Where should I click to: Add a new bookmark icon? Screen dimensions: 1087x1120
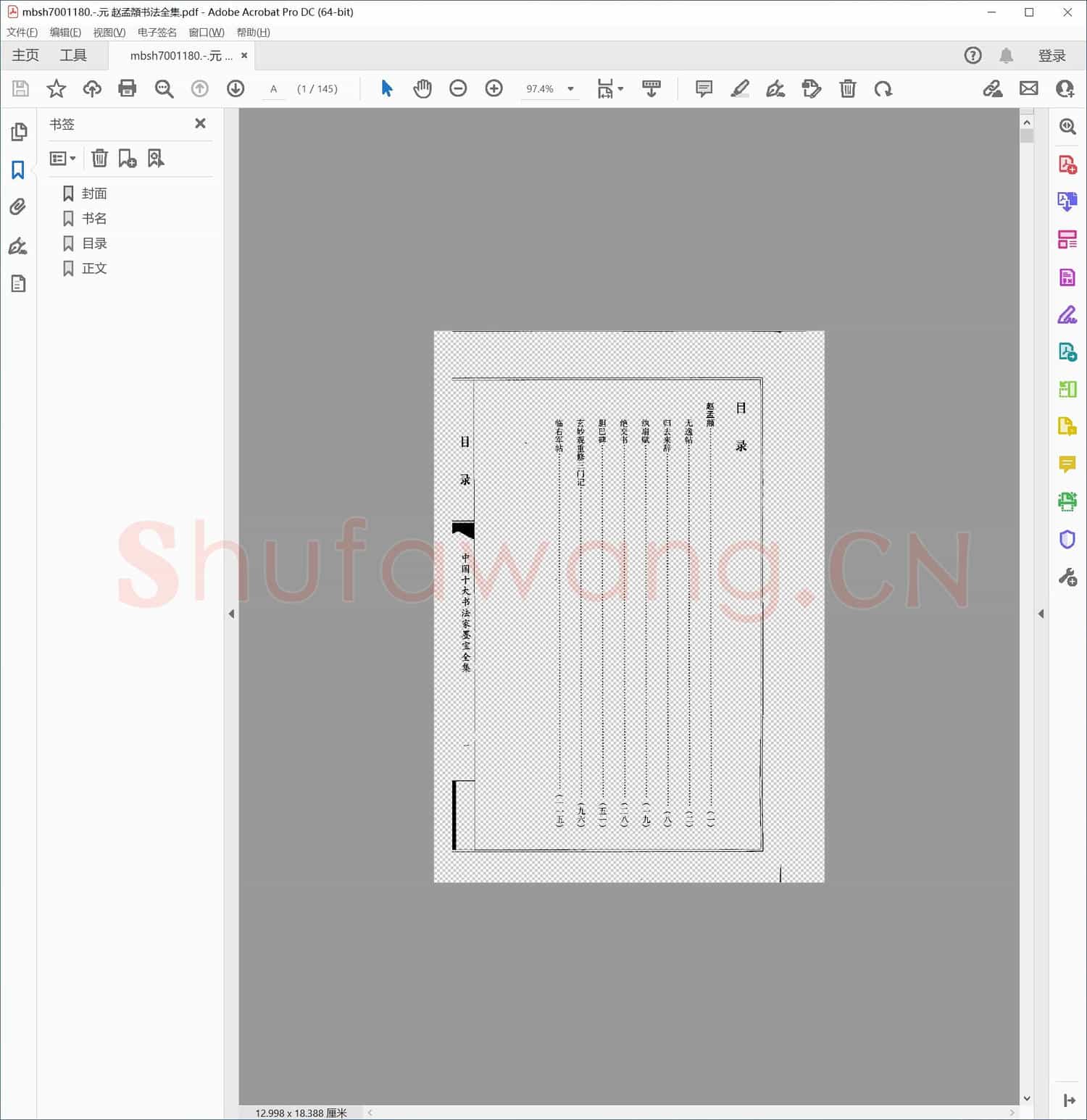coord(128,158)
